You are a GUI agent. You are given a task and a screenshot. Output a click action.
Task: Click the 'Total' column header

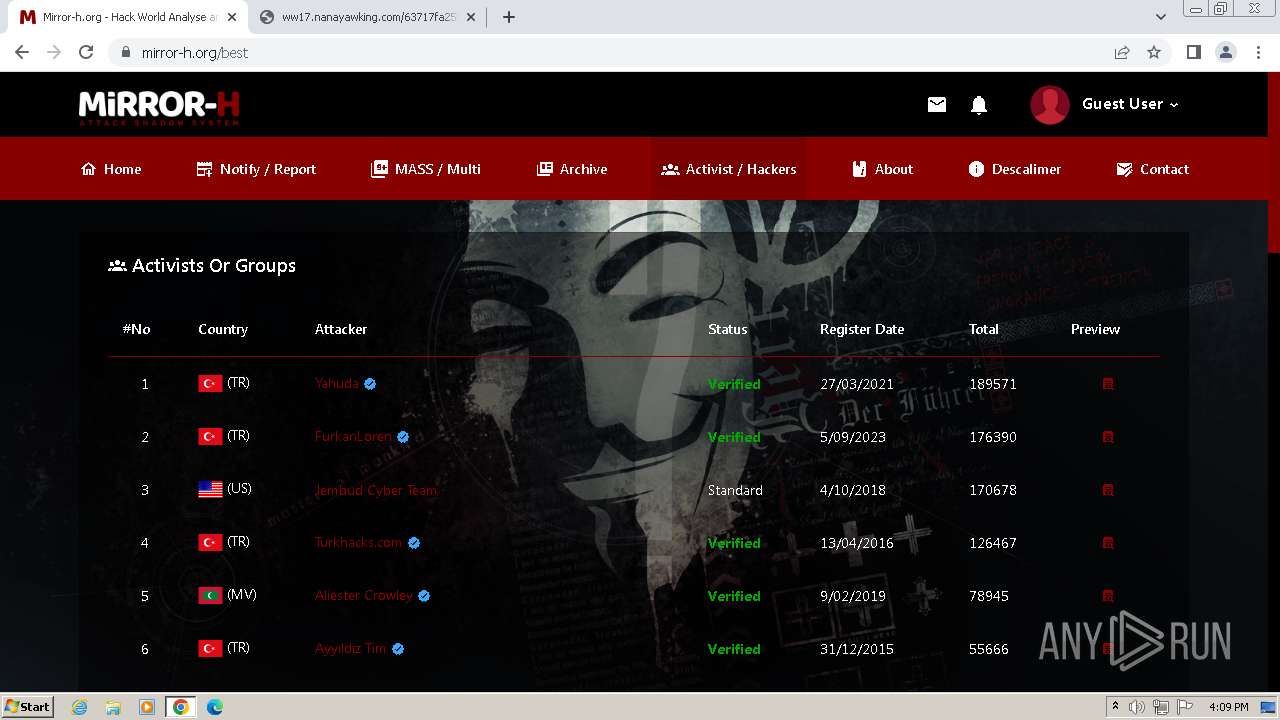[x=984, y=329]
